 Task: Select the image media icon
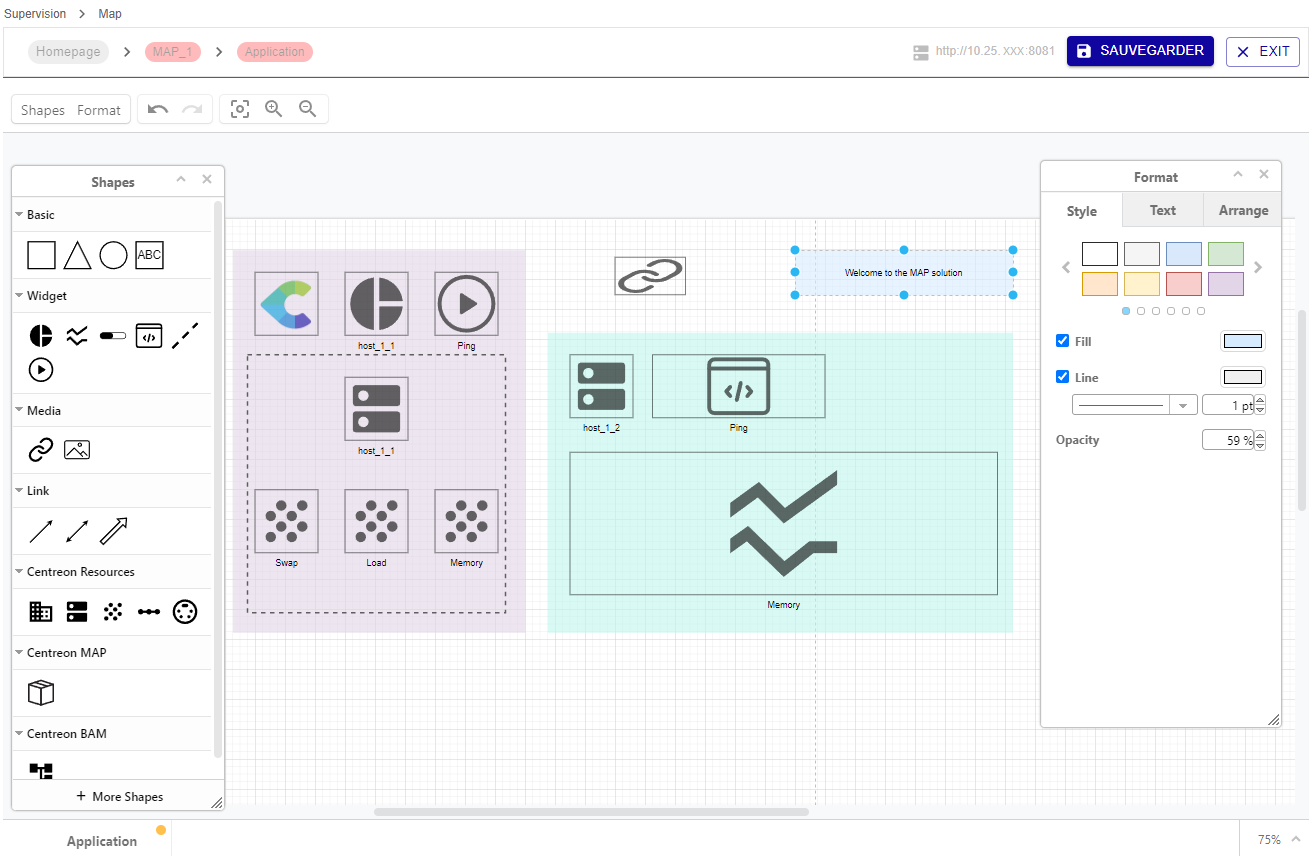[77, 450]
